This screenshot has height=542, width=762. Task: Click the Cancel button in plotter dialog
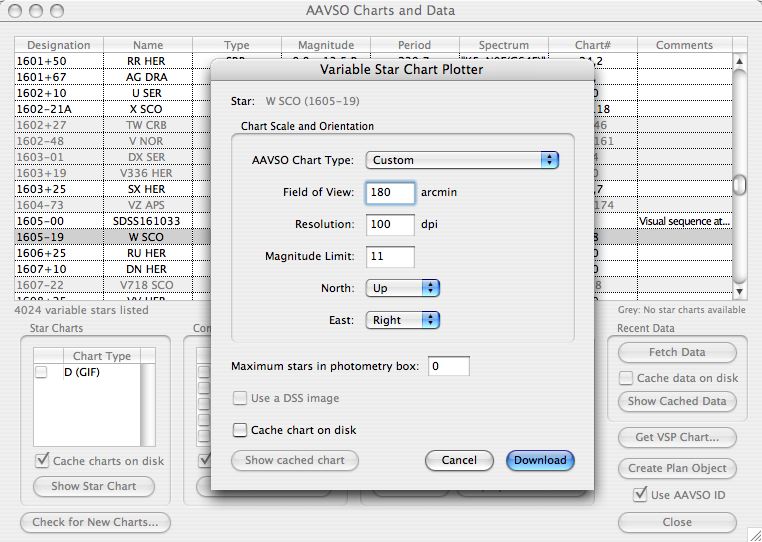(459, 460)
